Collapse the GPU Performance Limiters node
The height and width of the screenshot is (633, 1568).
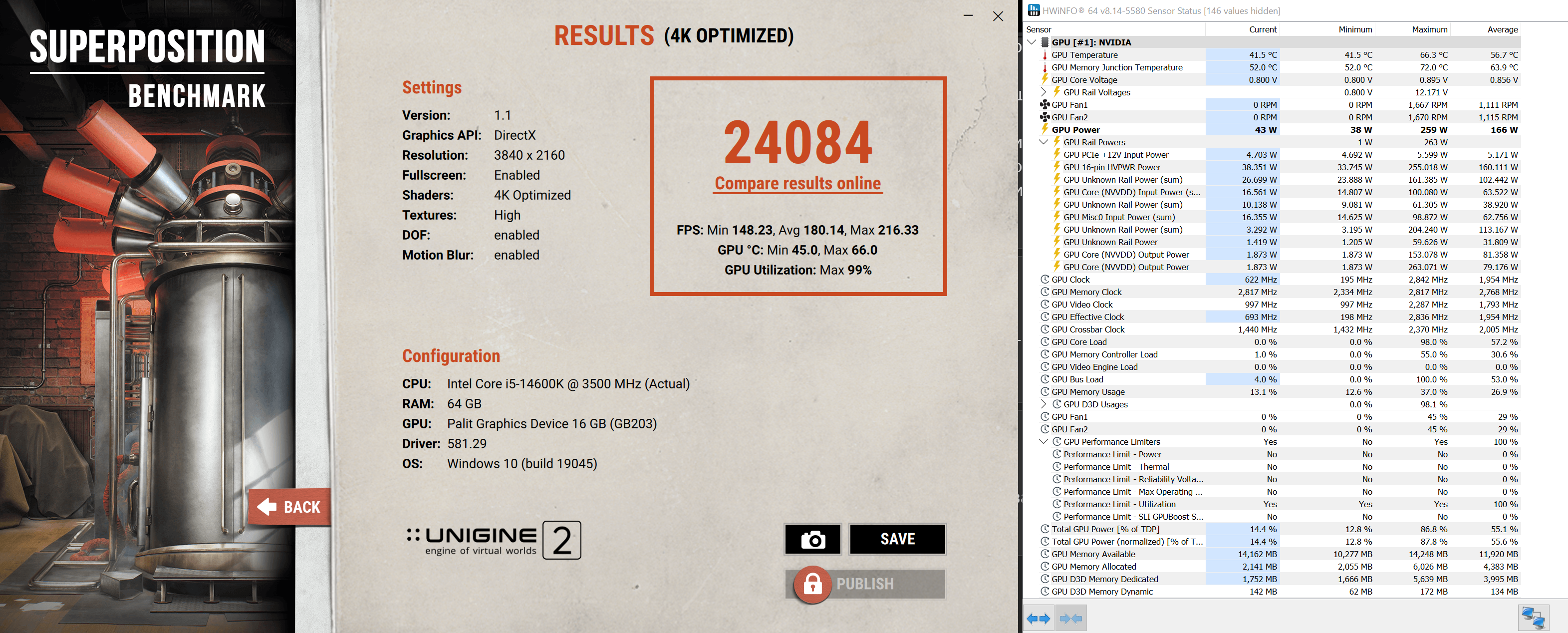(x=1044, y=442)
